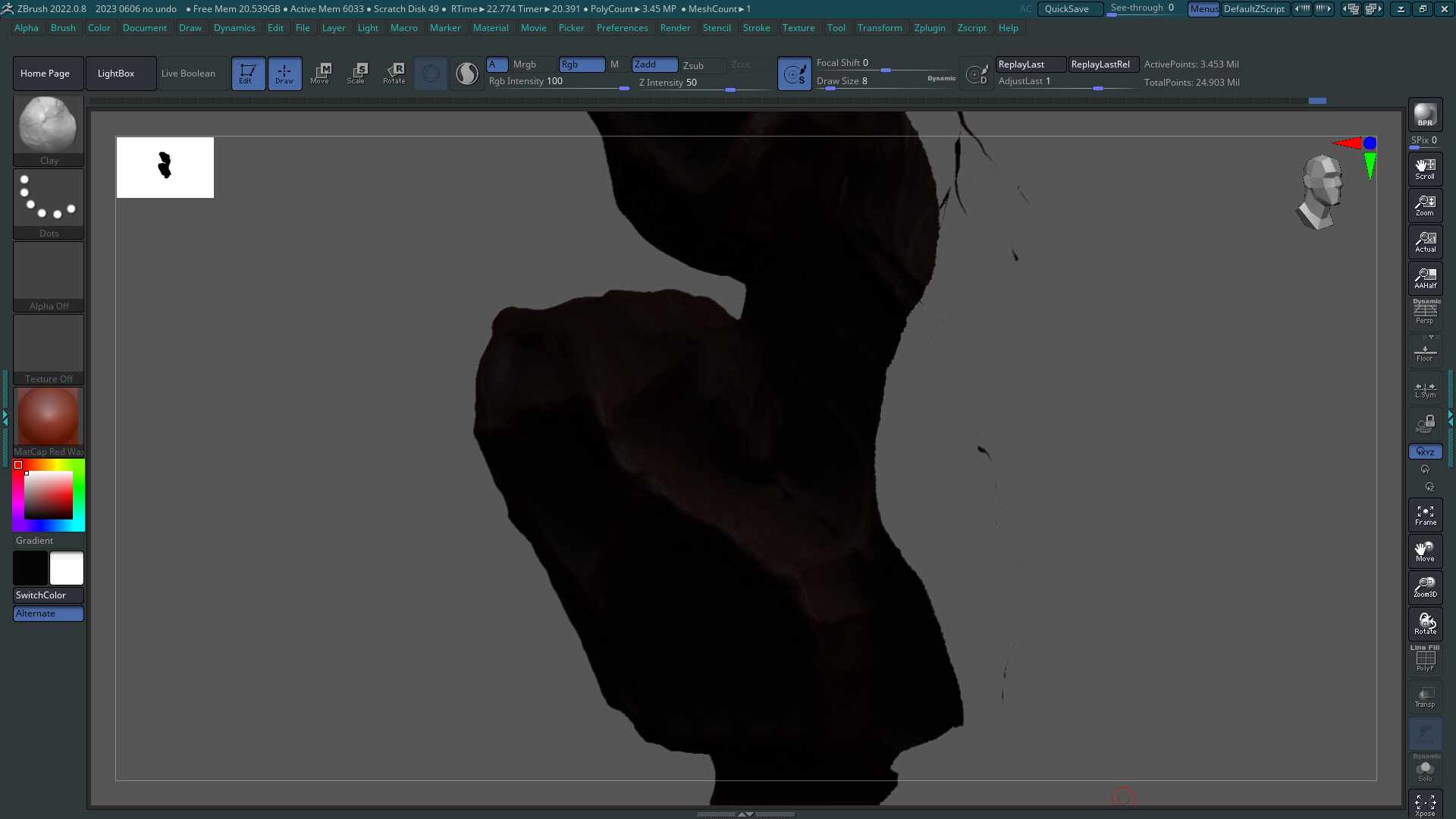Open the Preferences menu
1456x819 pixels.
point(622,28)
